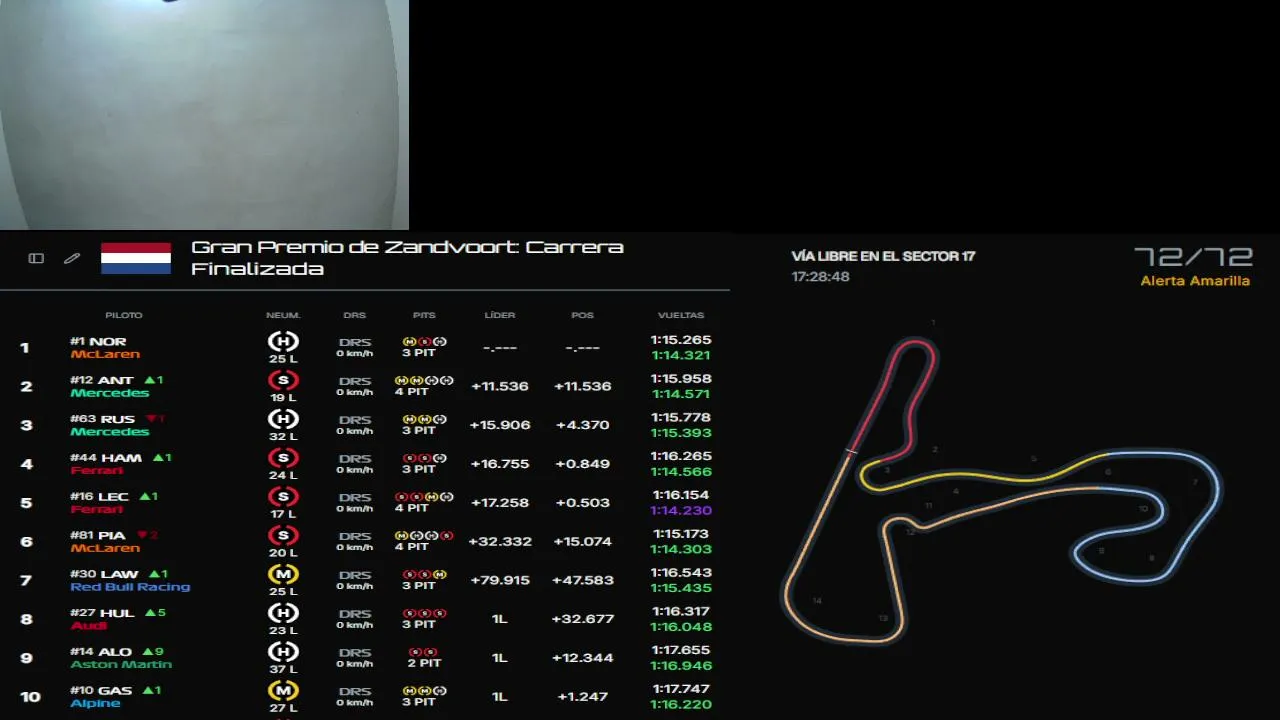Click the pencil edit icon
The width and height of the screenshot is (1280, 720).
(x=72, y=258)
